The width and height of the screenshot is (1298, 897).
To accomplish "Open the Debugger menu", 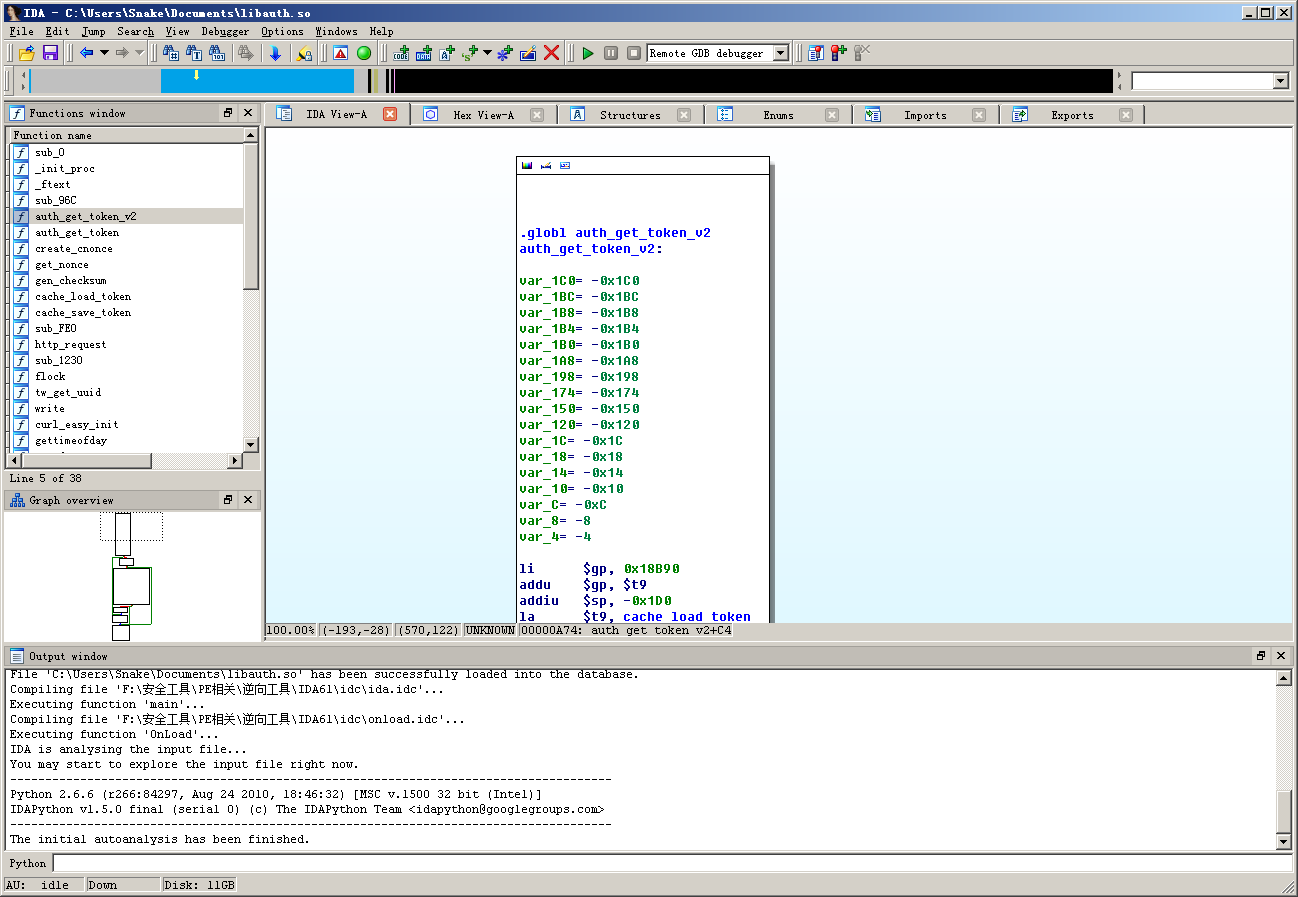I will pos(225,31).
